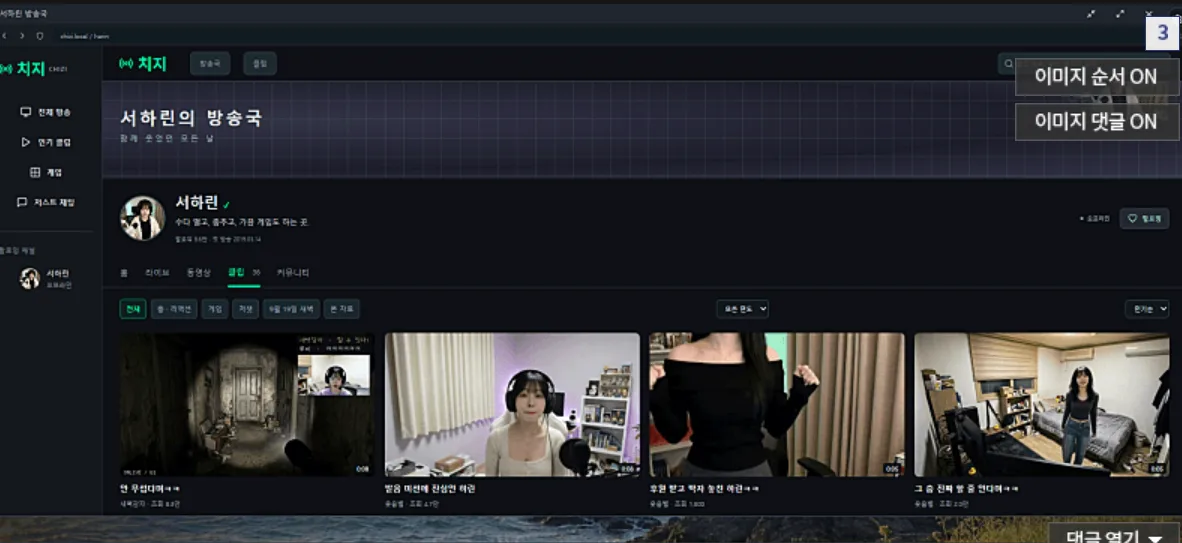Click the 서하린 channel name heading
Image resolution: width=1182 pixels, height=543 pixels.
pos(197,202)
